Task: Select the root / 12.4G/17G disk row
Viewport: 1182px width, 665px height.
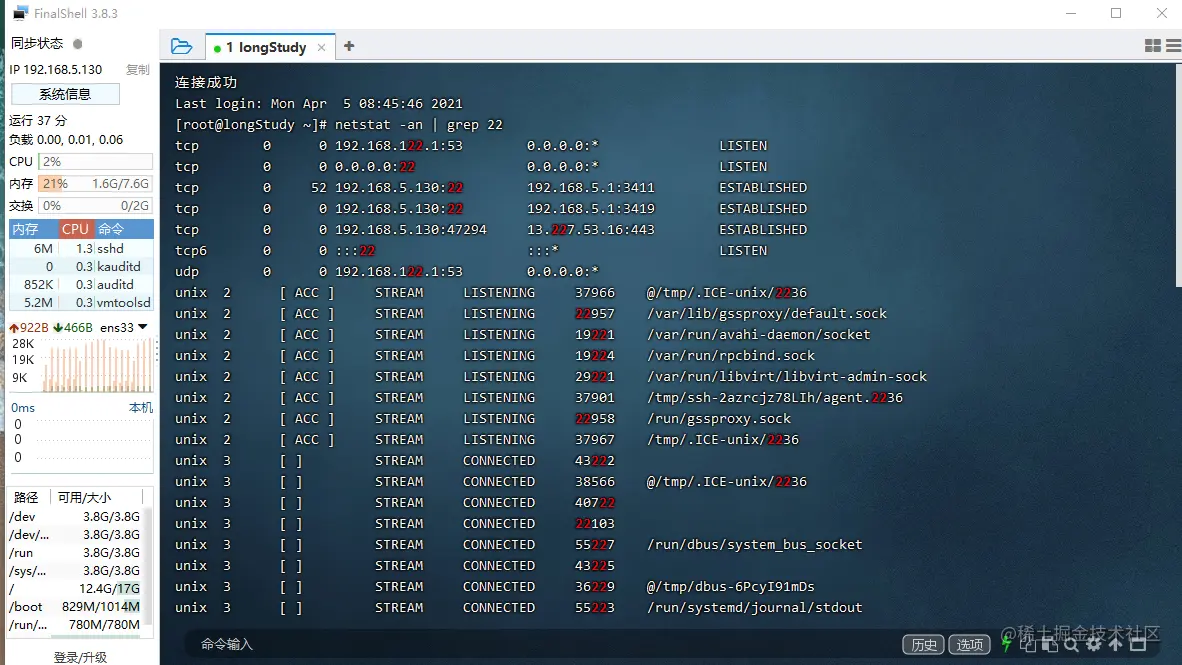Action: (75, 588)
